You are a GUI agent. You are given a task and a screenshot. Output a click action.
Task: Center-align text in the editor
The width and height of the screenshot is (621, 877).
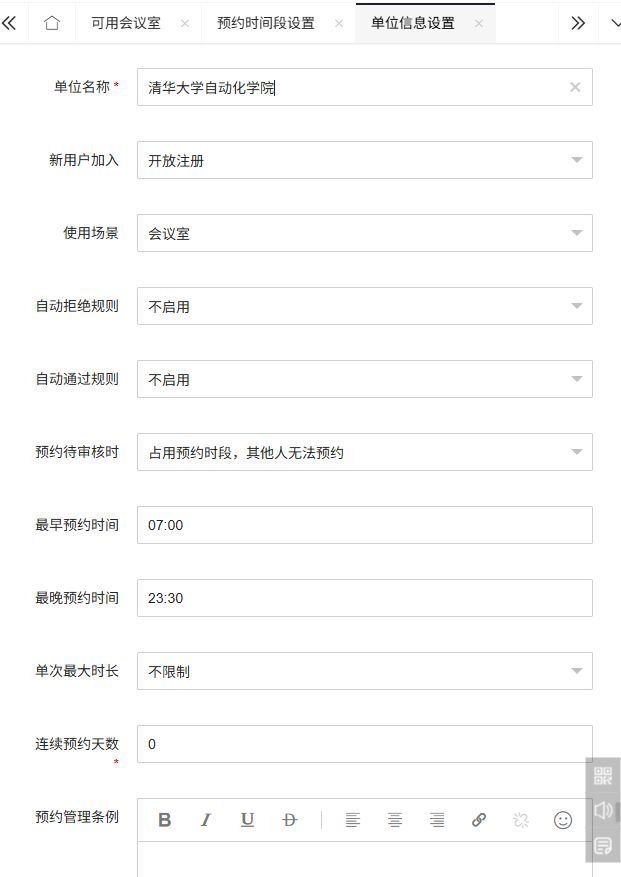(395, 820)
